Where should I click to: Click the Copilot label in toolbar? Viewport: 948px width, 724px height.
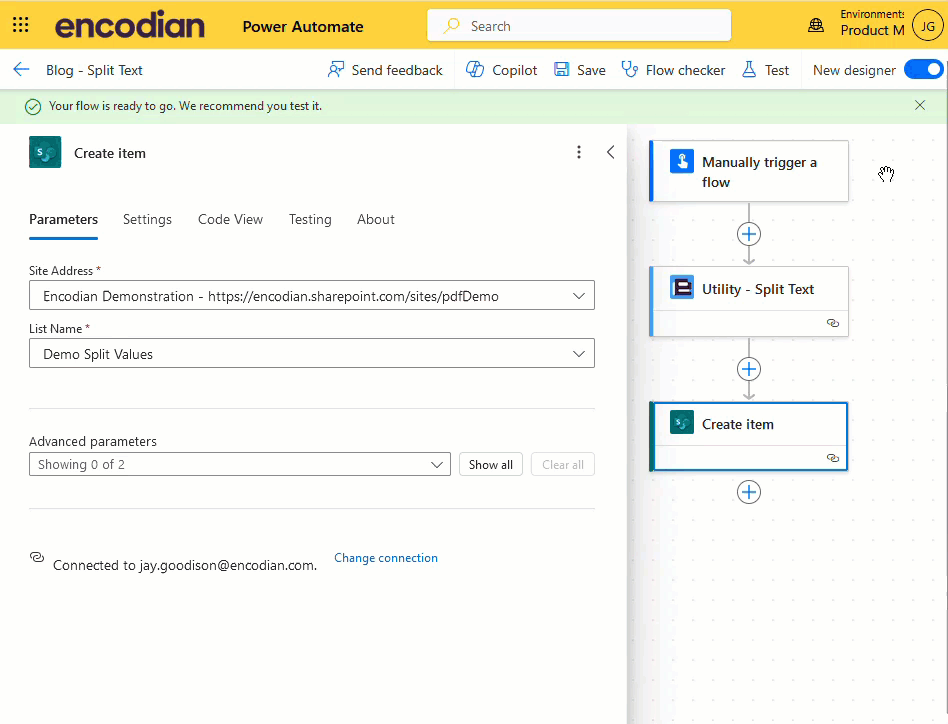point(515,70)
